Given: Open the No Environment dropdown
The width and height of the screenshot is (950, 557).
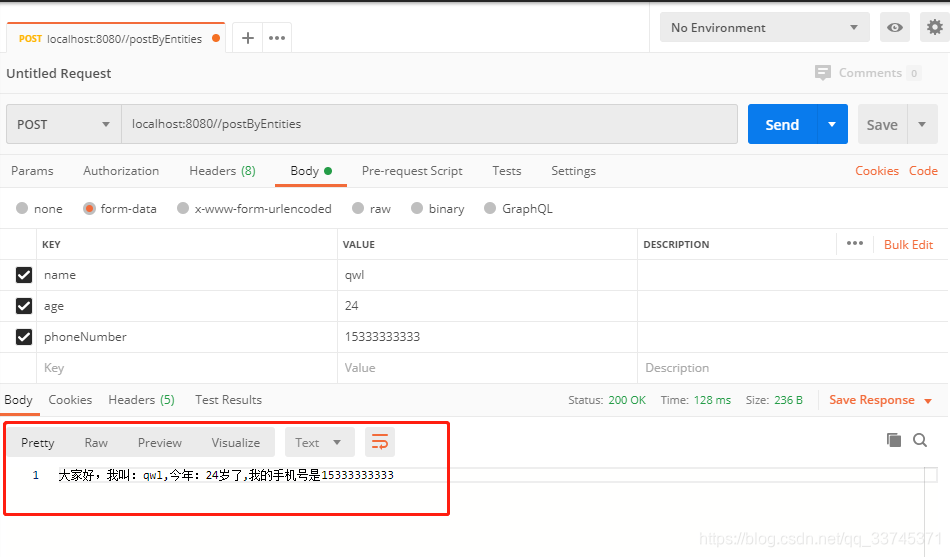Looking at the screenshot, I should [x=765, y=27].
